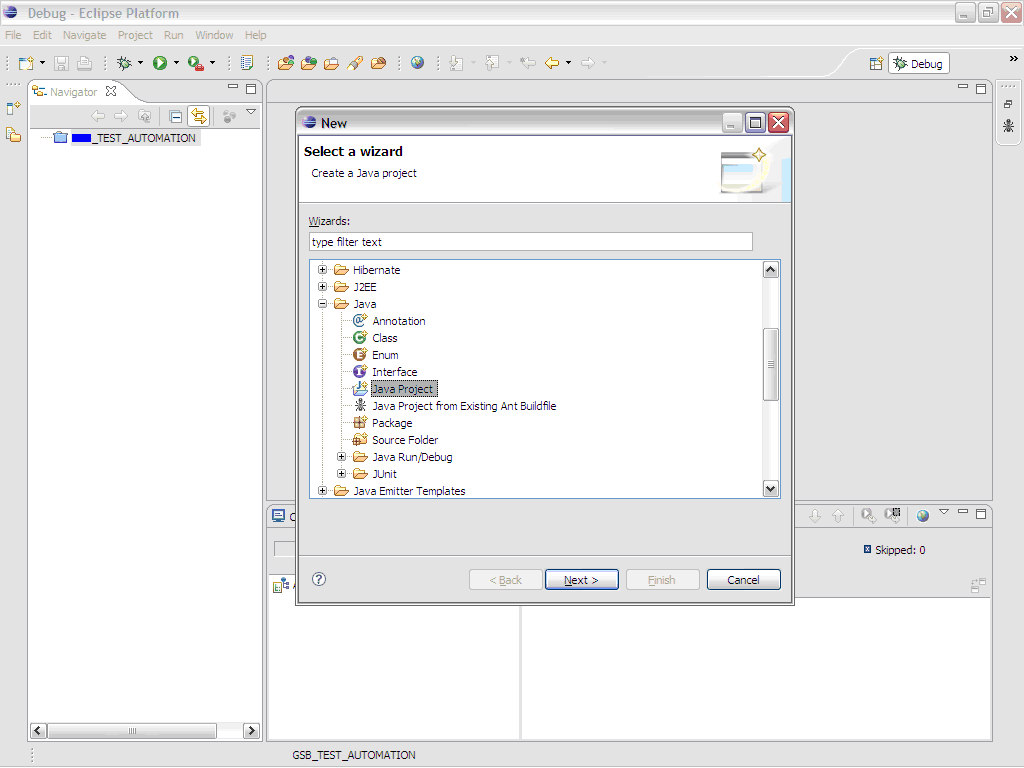Screen dimensions: 1024x768
Task: Click the web browser globe toolbar icon
Action: 417,63
